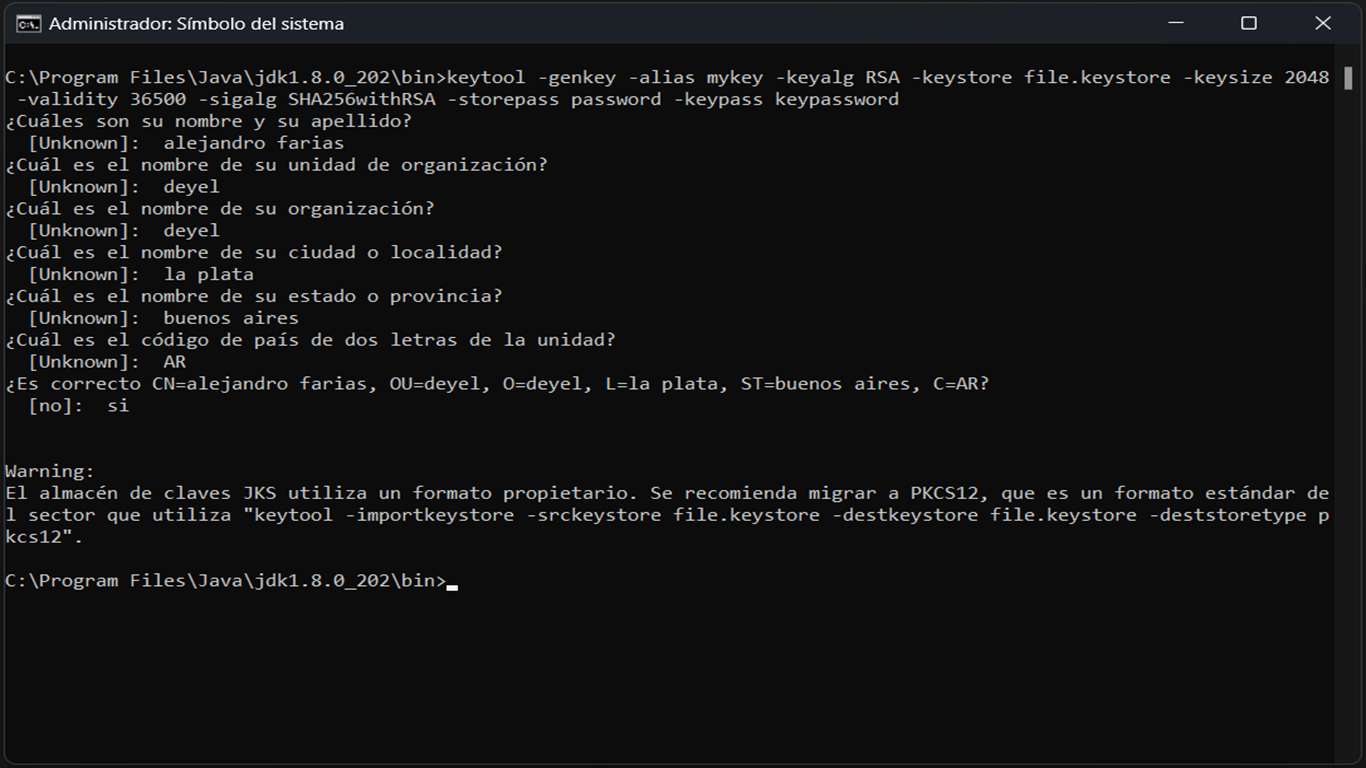Select the blinking cursor at the active prompt
The width and height of the screenshot is (1366, 768).
coord(453,581)
